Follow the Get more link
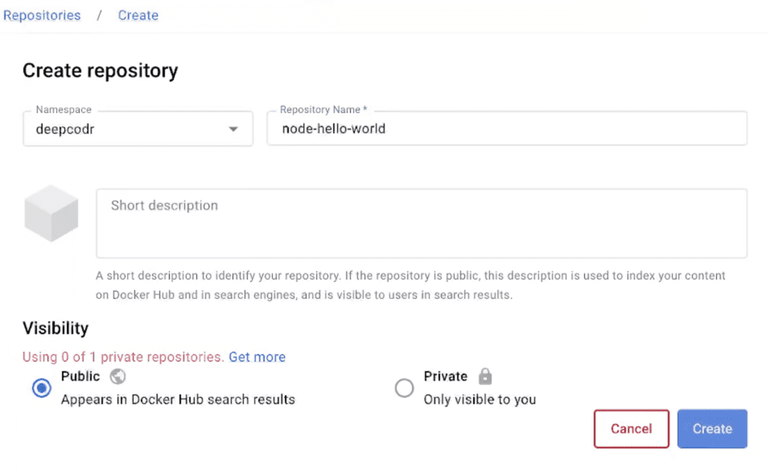 coord(257,357)
